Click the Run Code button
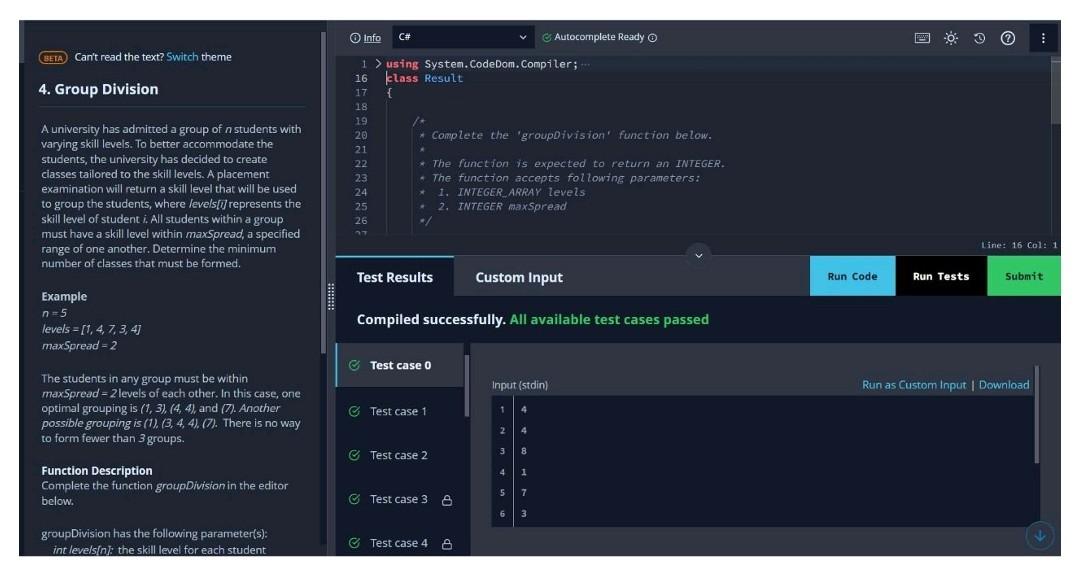Image resolution: width=1080 pixels, height=574 pixels. 852,276
